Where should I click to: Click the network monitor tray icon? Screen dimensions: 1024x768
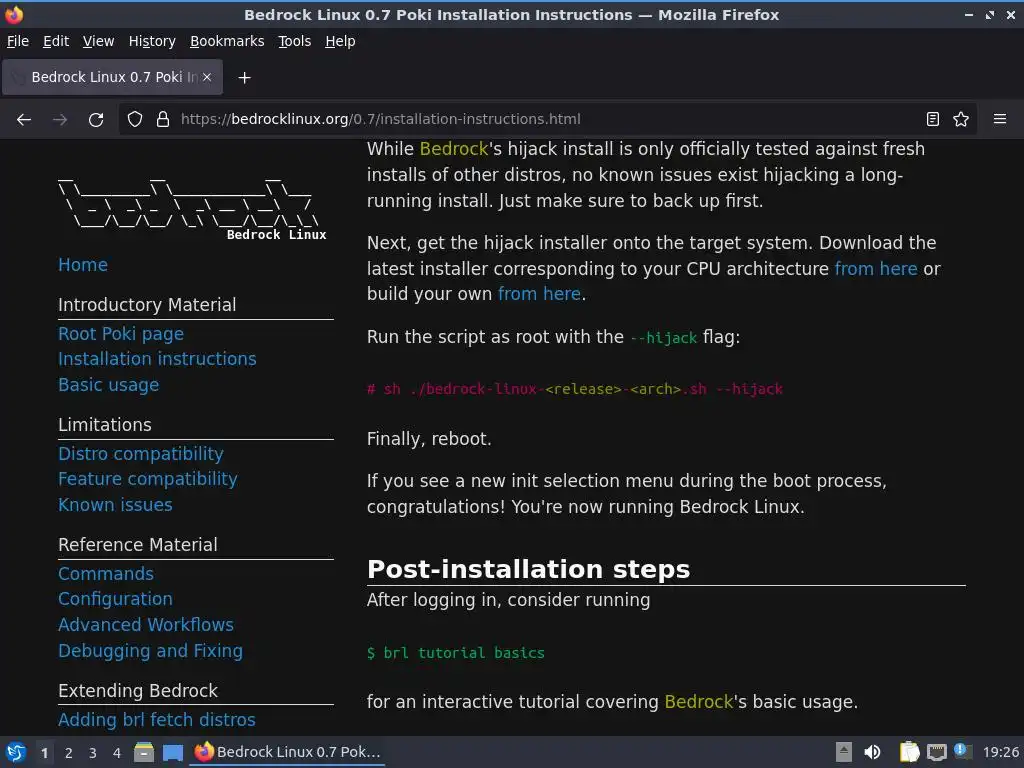936,752
